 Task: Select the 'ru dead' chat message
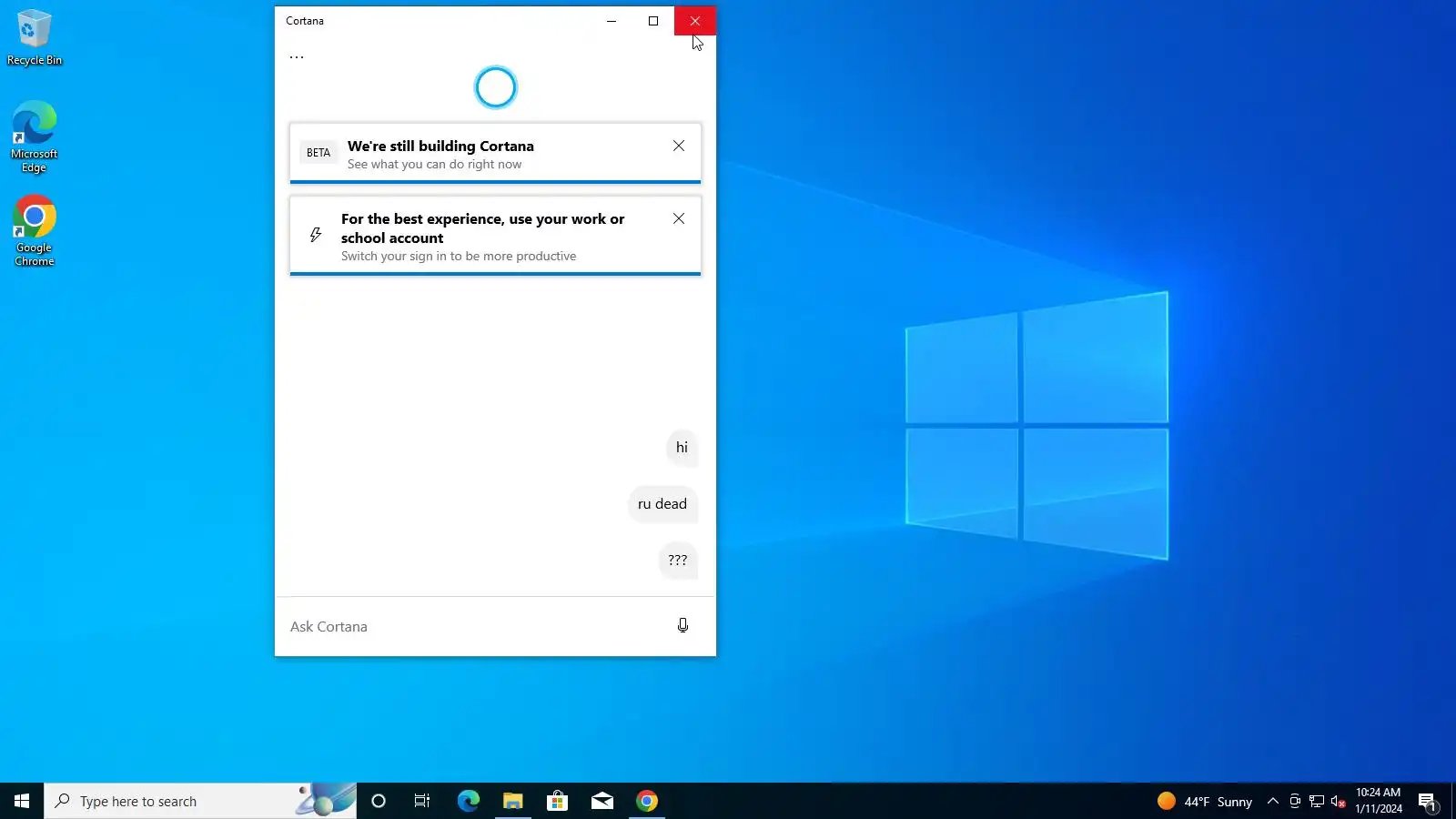click(662, 504)
